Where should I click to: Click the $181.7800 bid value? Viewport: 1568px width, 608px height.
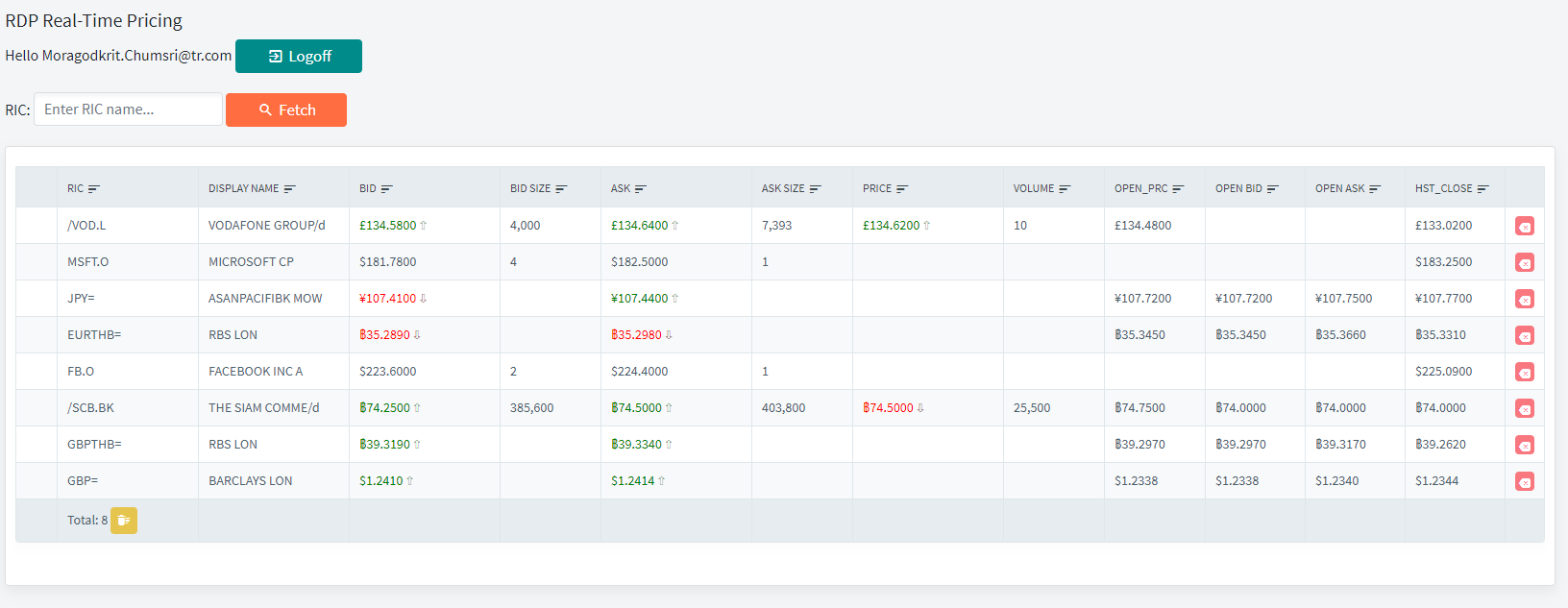(388, 262)
